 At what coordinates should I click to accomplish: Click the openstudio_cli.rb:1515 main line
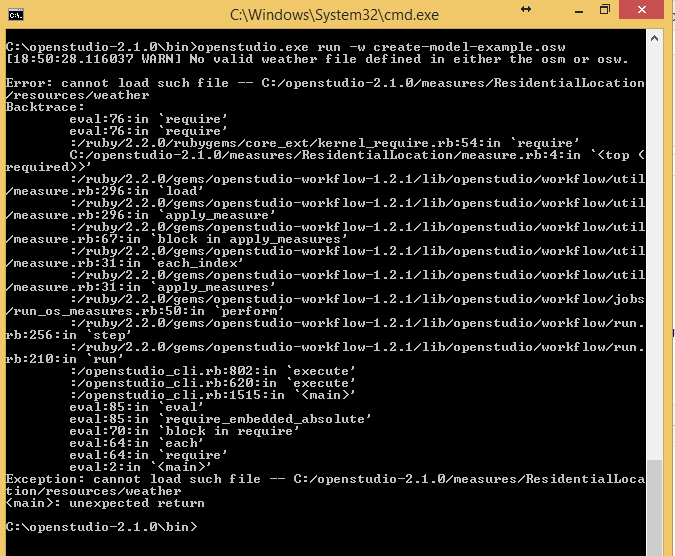click(213, 395)
